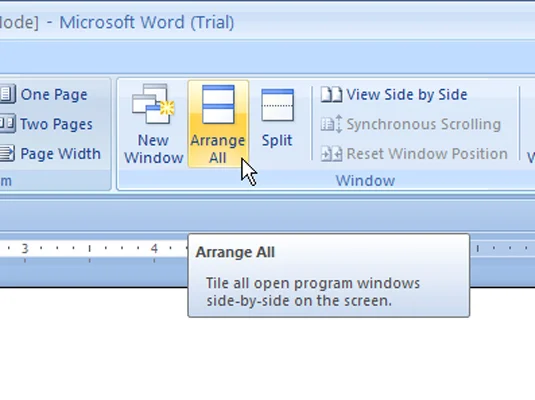The image size is (535, 400).
Task: Toggle the Synchronous Scrolling text option
Action: pos(424,124)
